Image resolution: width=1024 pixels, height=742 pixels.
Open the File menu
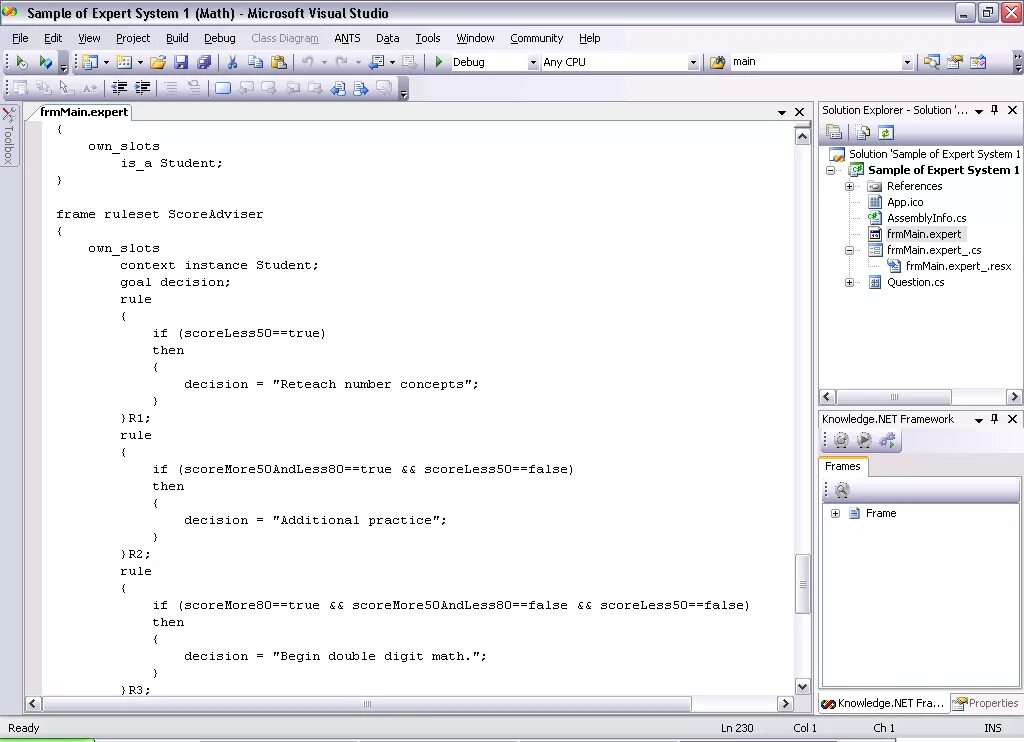(x=20, y=39)
